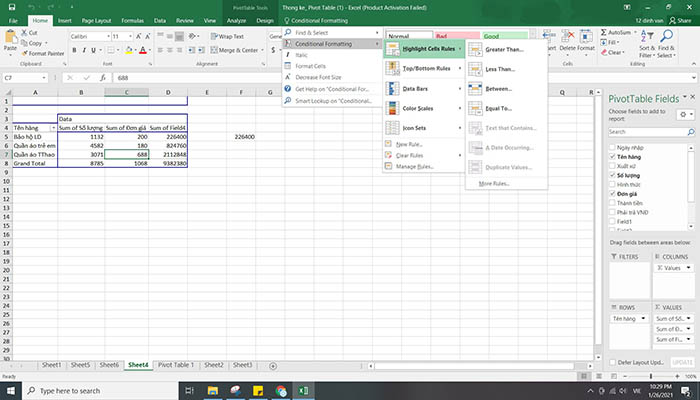Switch to the Page Layout ribbon tab
The width and height of the screenshot is (700, 400).
(96, 21)
